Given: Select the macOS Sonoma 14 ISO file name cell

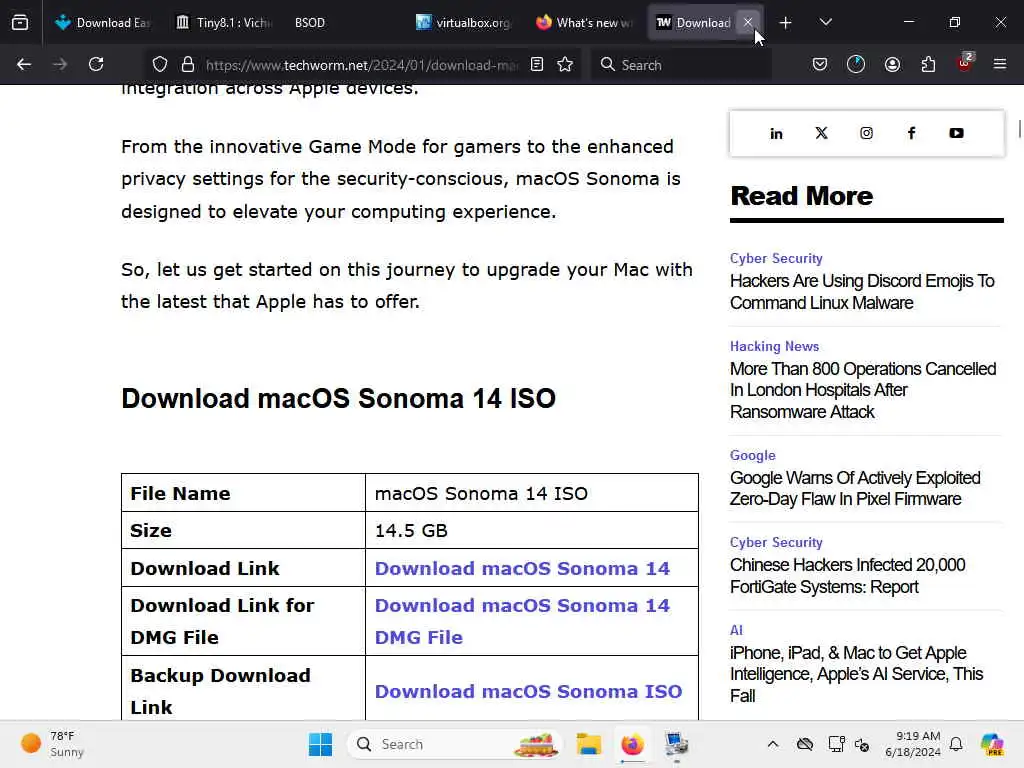Looking at the screenshot, I should (532, 493).
